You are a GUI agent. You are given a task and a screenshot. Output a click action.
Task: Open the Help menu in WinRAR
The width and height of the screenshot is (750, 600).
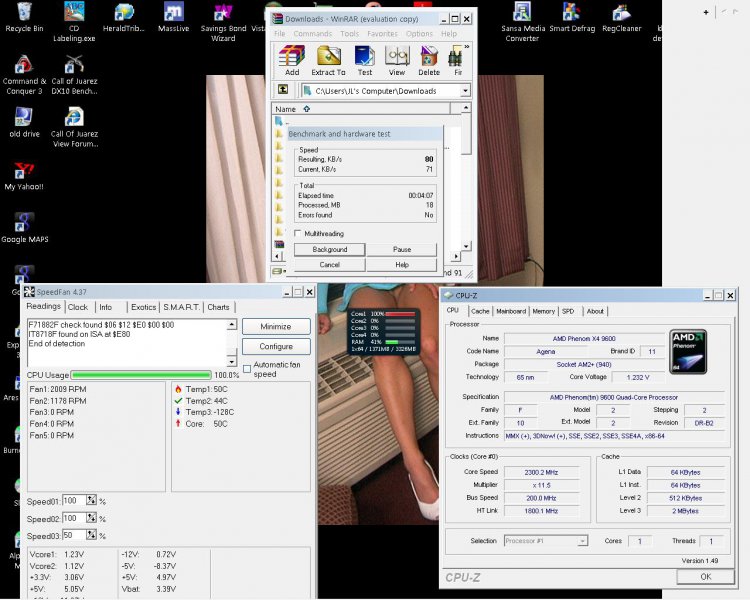(449, 33)
